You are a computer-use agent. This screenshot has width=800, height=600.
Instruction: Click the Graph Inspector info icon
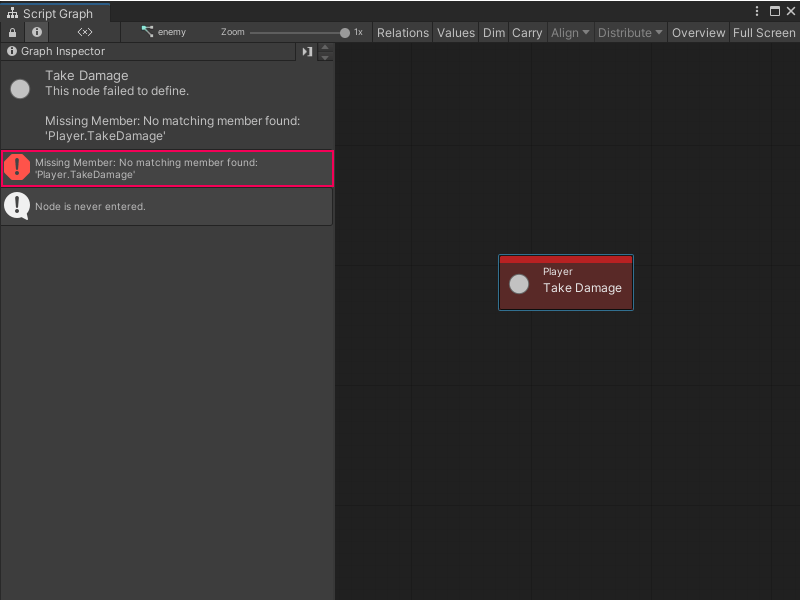pos(11,51)
